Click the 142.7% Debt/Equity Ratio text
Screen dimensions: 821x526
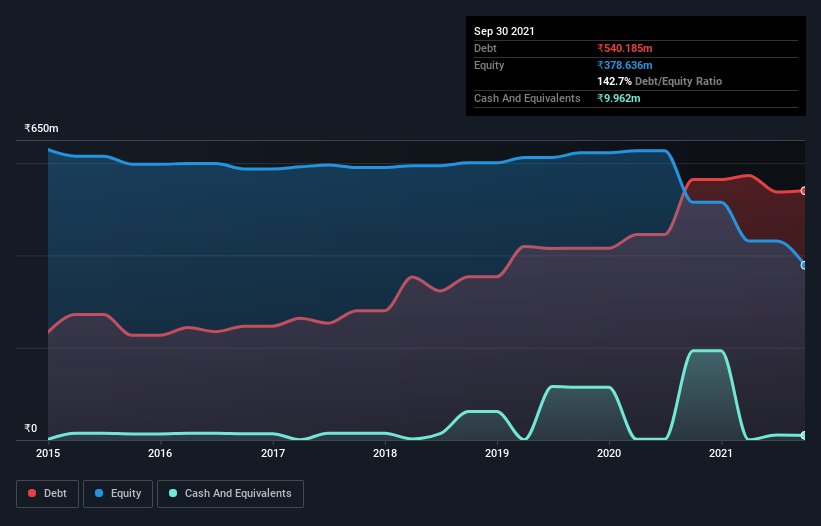click(x=659, y=81)
